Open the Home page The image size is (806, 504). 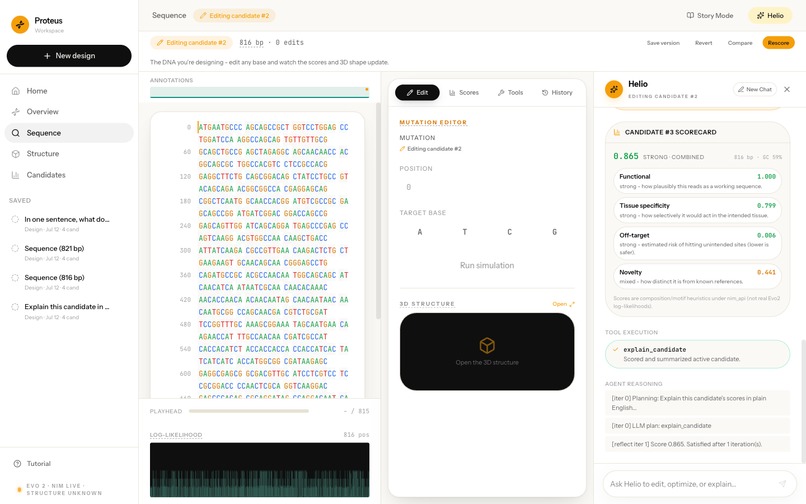(x=69, y=91)
